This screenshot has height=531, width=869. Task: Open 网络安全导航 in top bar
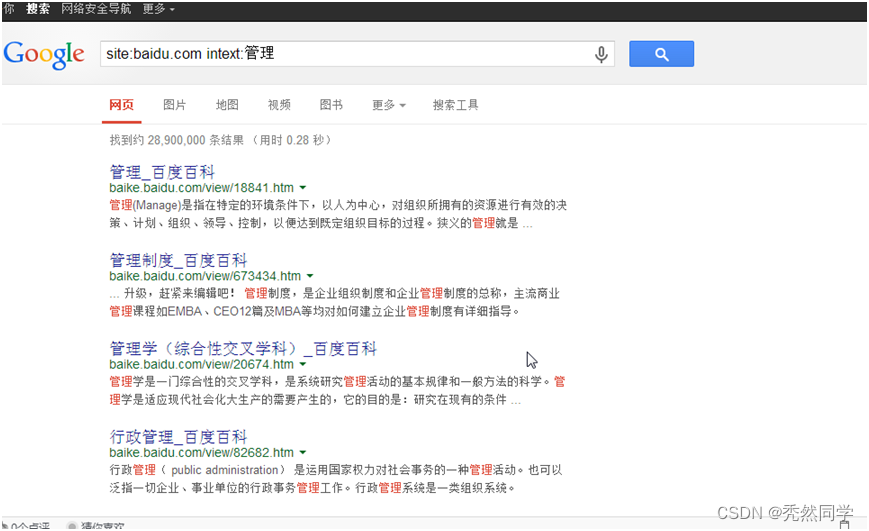96,9
